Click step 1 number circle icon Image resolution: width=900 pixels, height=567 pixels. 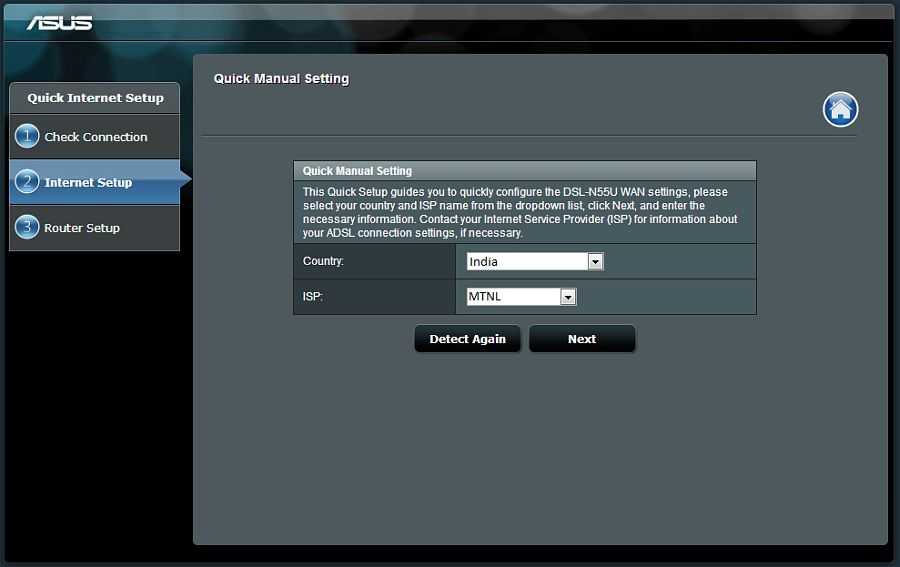(27, 137)
